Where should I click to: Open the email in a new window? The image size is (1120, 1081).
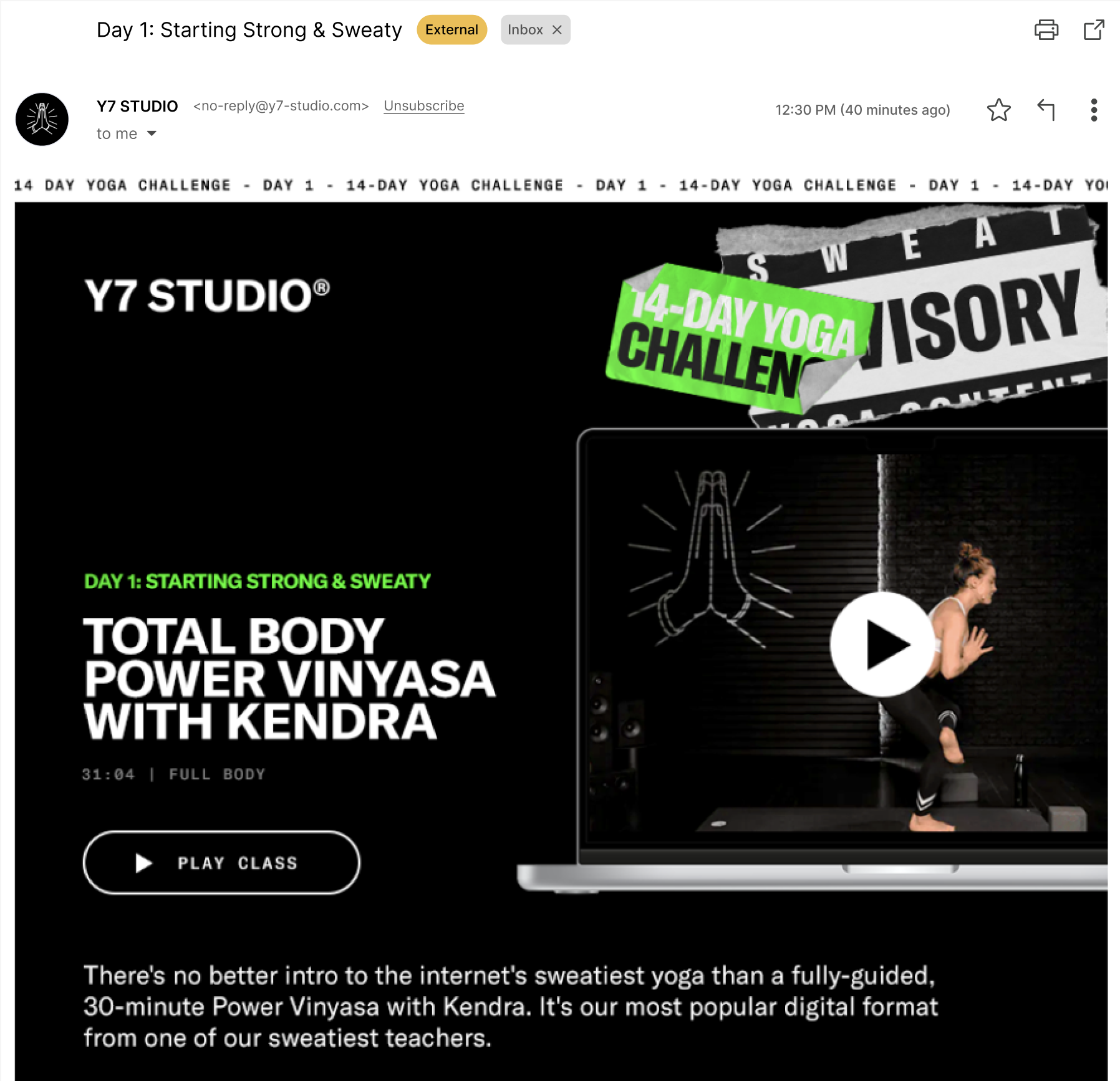coord(1094,30)
